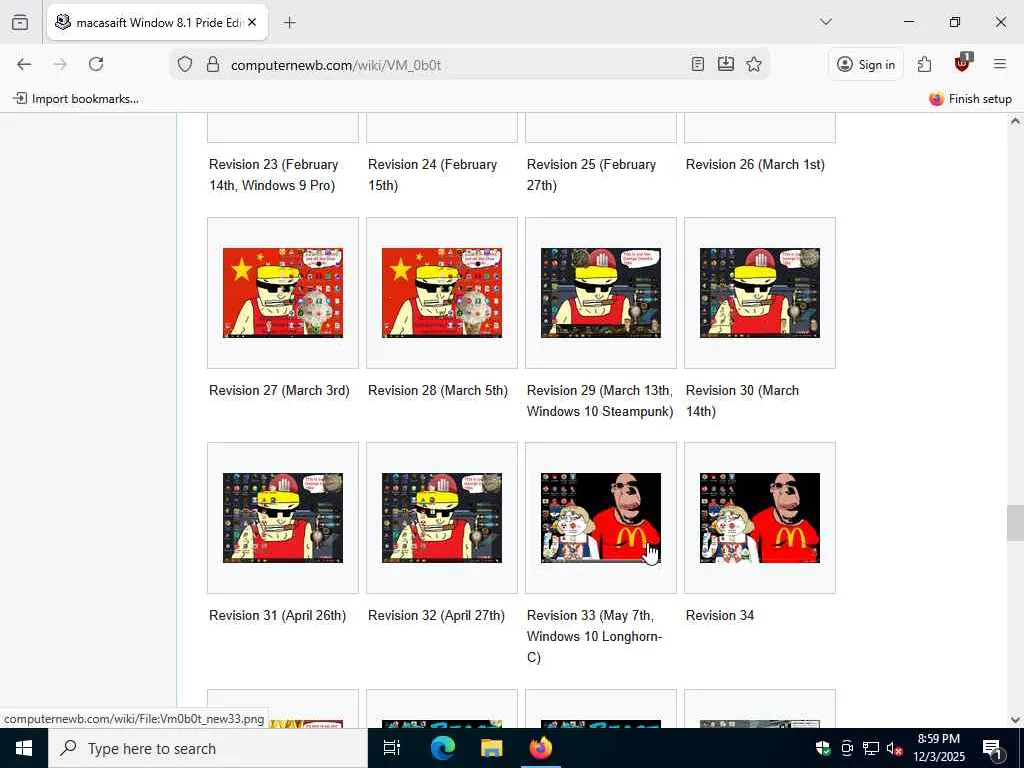Image resolution: width=1024 pixels, height=768 pixels.
Task: Go back to previous page
Action: pos(24,64)
